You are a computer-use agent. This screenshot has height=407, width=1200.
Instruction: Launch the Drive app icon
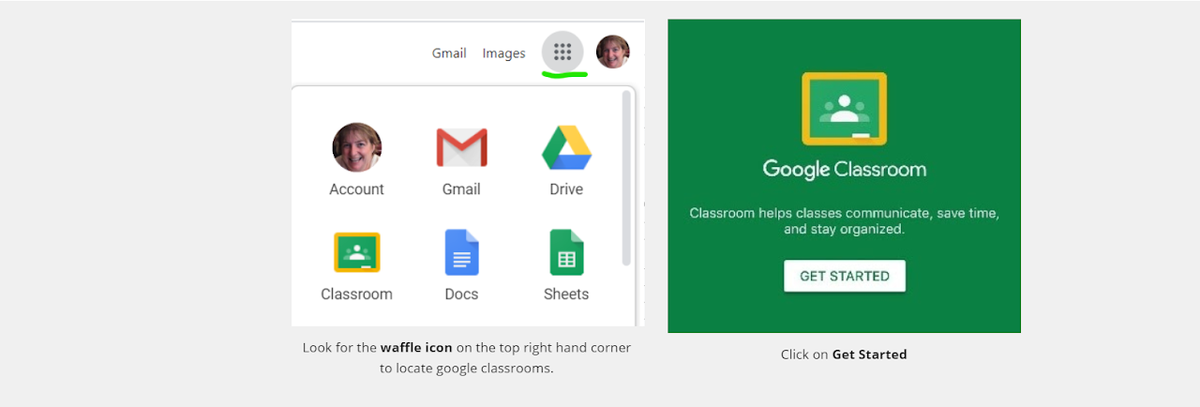pyautogui.click(x=566, y=148)
